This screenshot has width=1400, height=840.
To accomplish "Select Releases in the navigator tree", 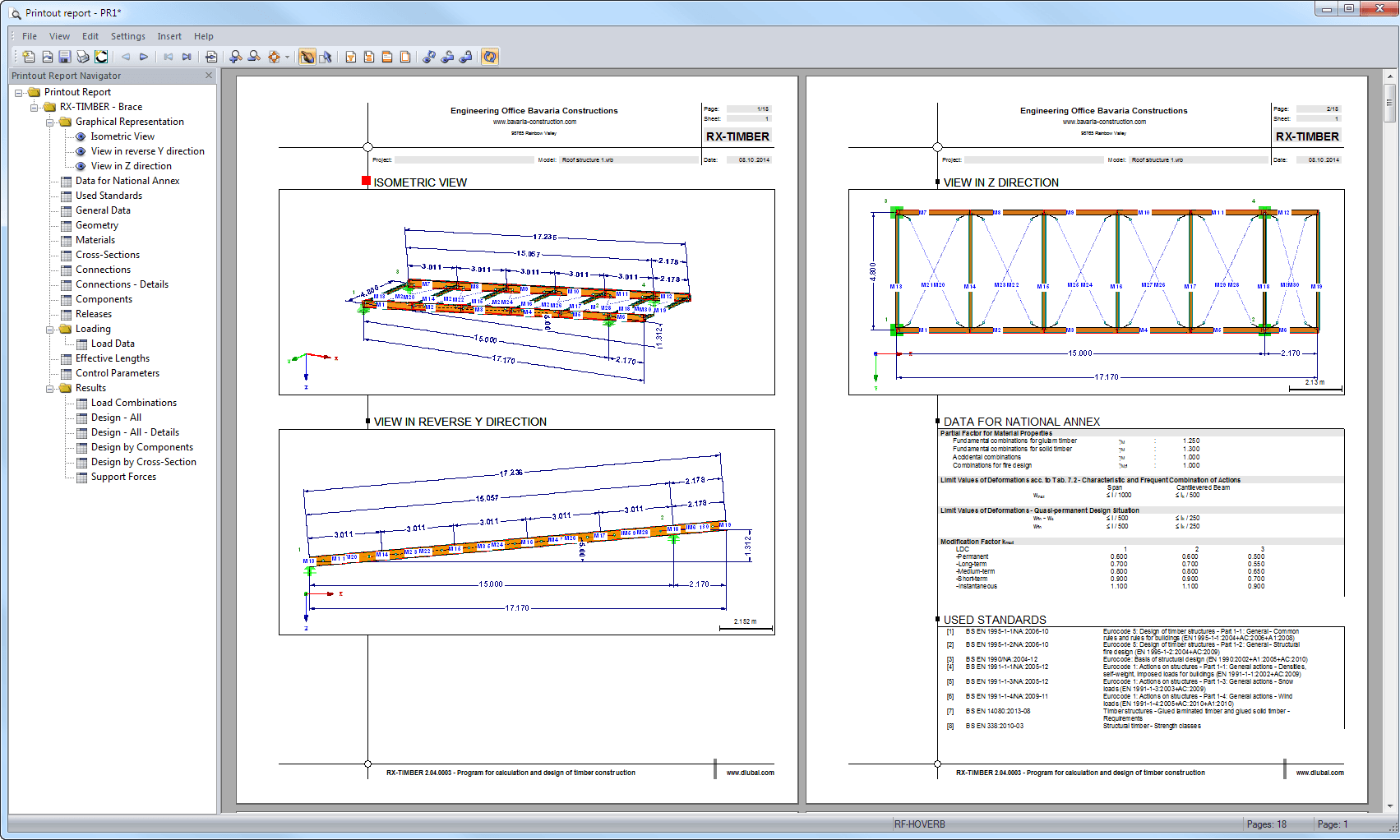I will [x=94, y=314].
